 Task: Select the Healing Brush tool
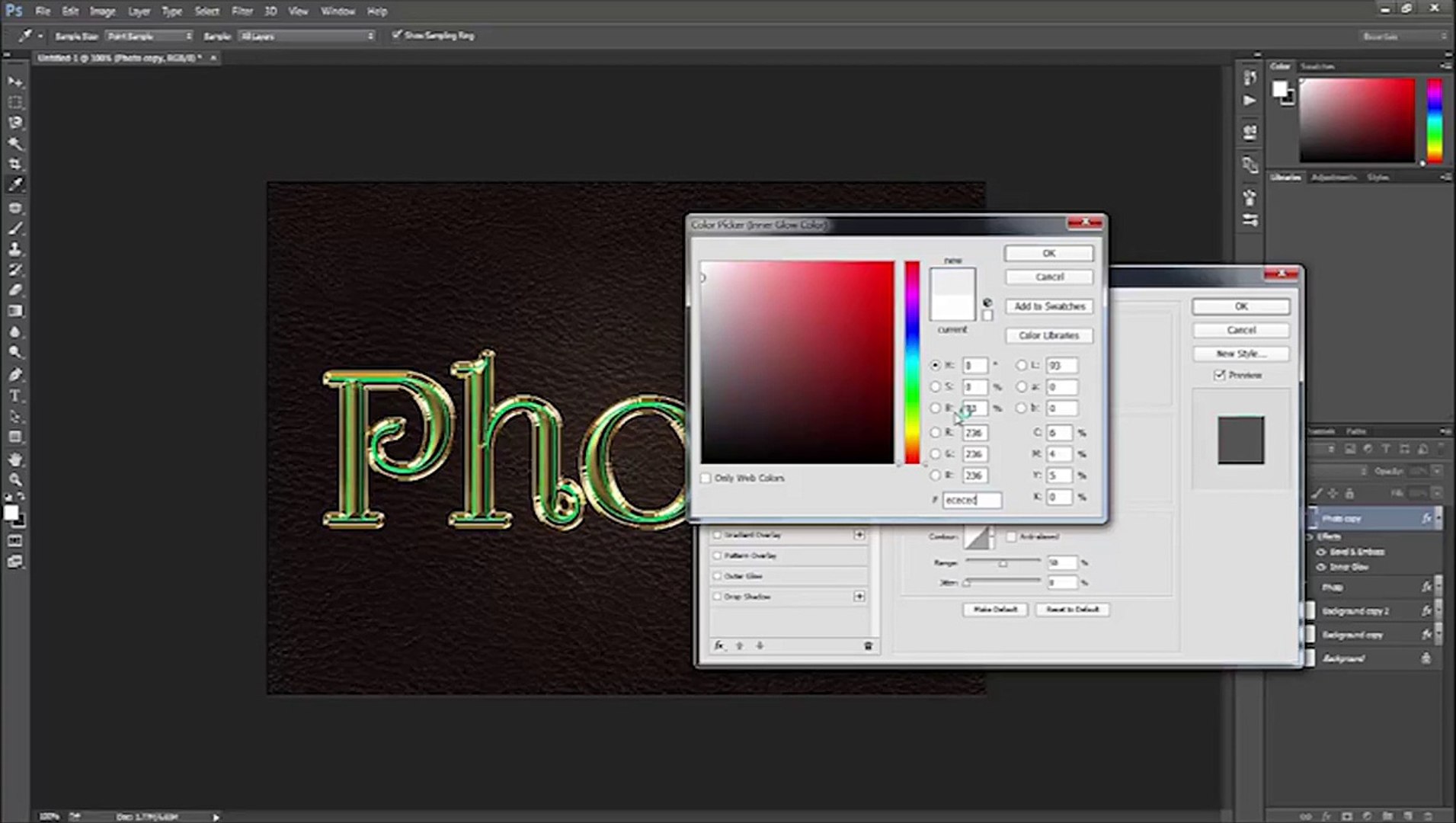[x=15, y=208]
